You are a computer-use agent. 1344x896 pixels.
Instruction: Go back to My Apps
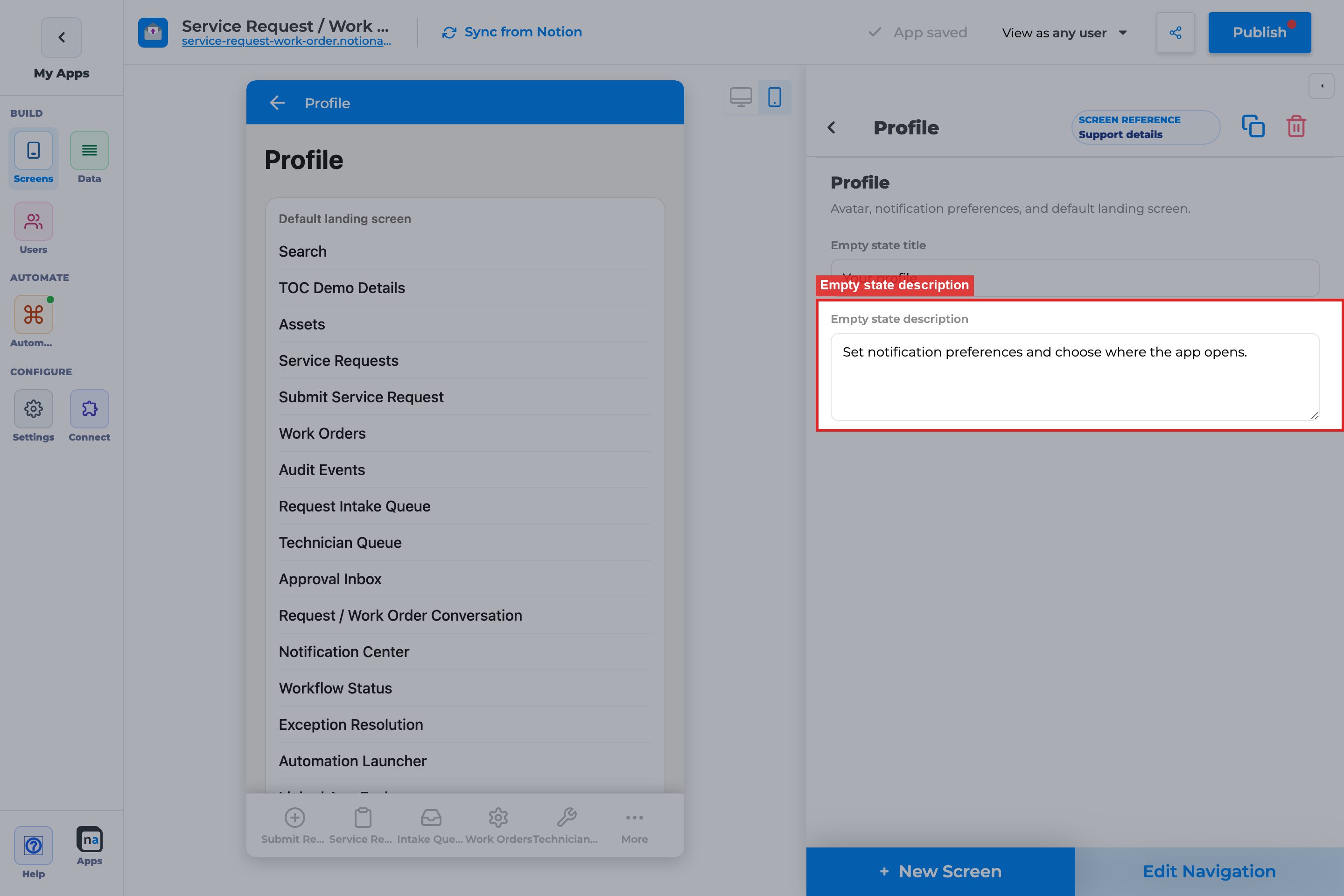click(x=61, y=37)
